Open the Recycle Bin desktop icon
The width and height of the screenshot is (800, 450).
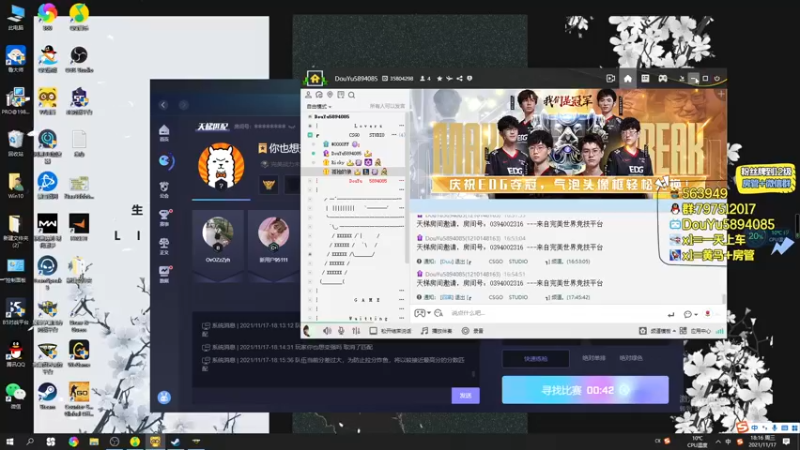pos(16,143)
